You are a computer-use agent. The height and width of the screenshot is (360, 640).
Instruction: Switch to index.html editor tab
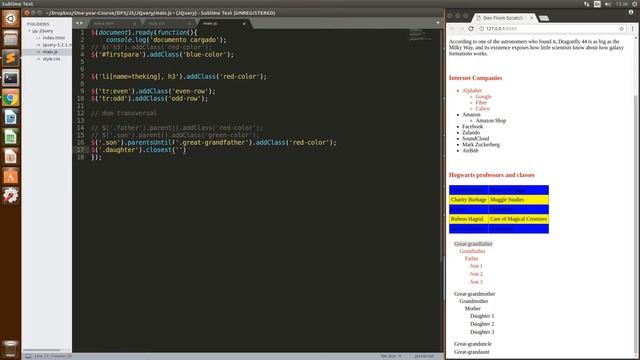tap(114, 23)
